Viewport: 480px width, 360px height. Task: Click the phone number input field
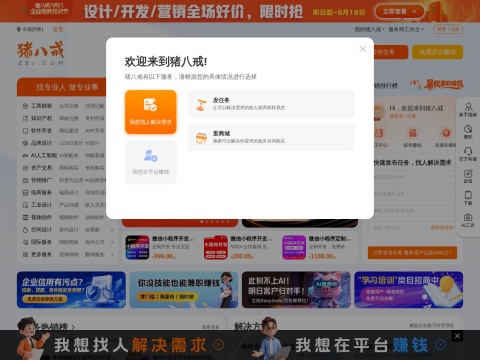pyautogui.click(x=412, y=211)
